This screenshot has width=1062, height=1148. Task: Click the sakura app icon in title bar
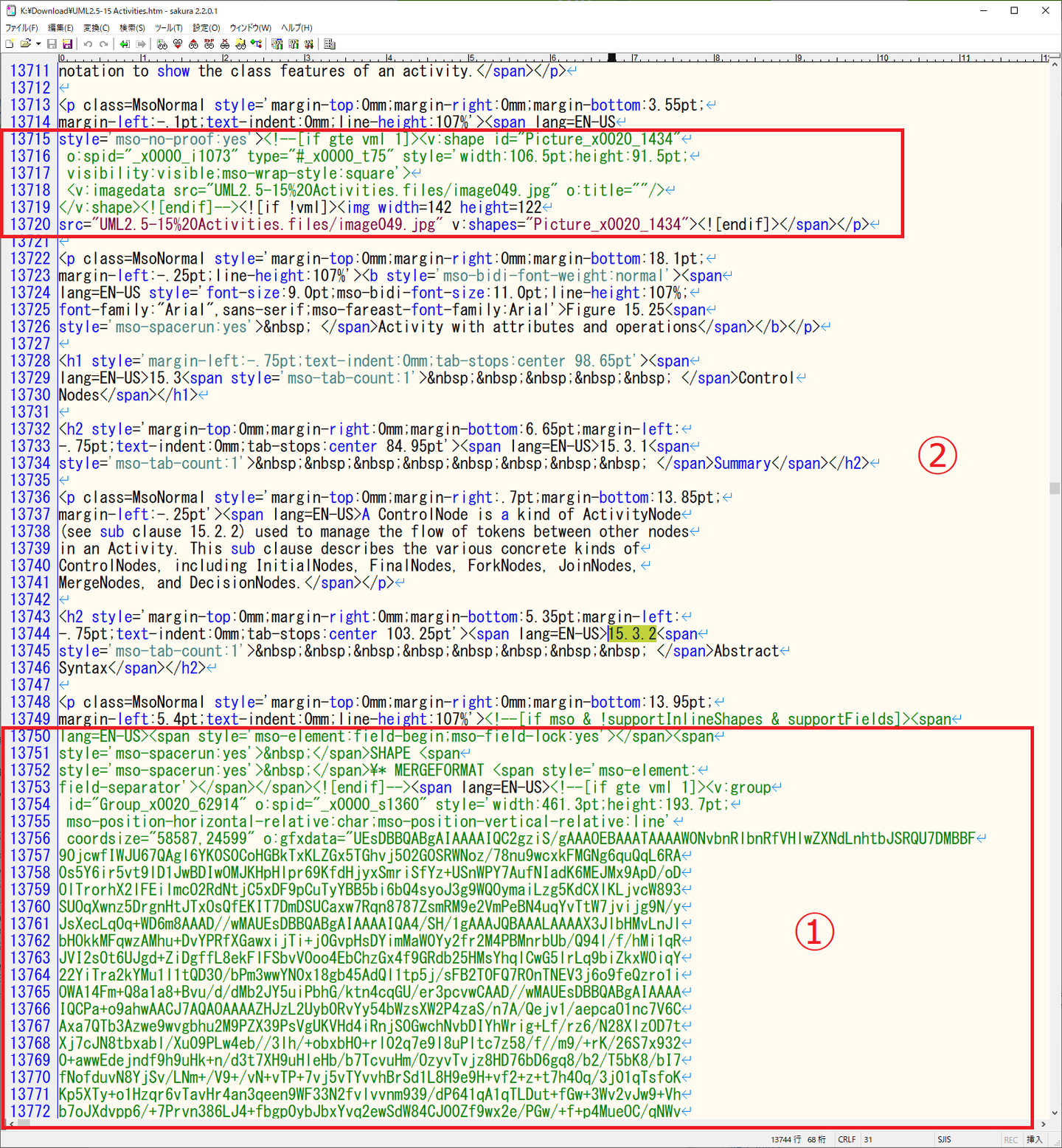coord(11,10)
